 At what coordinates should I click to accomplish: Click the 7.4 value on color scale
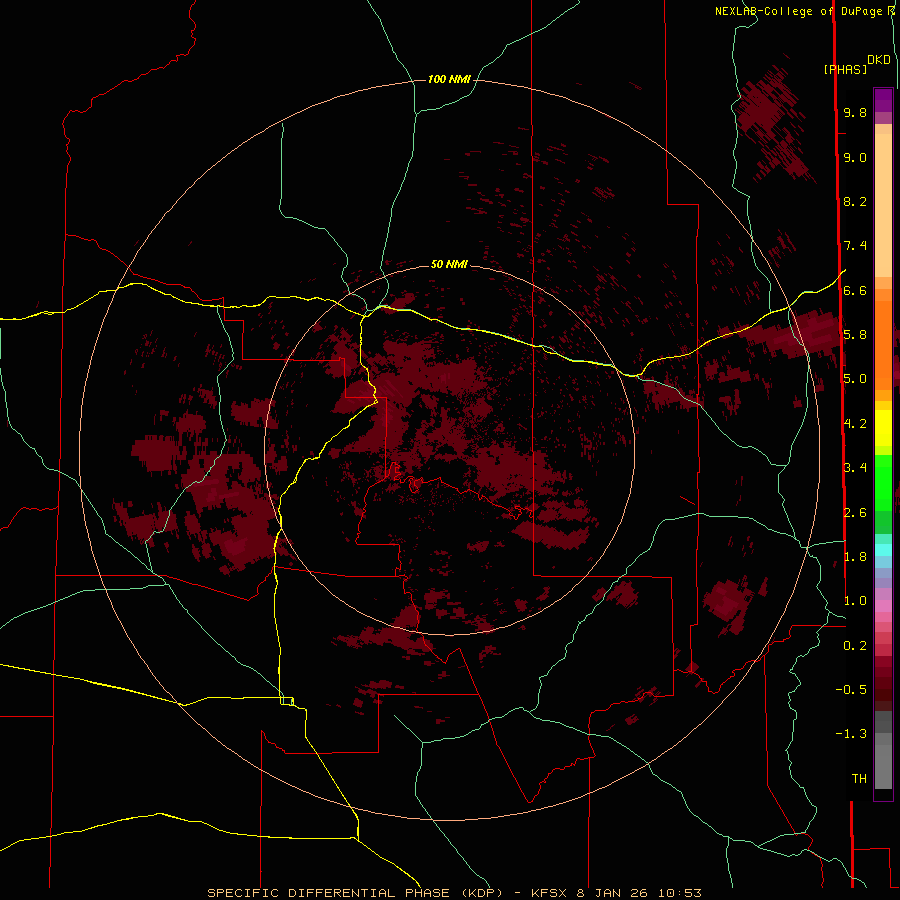[x=855, y=246]
